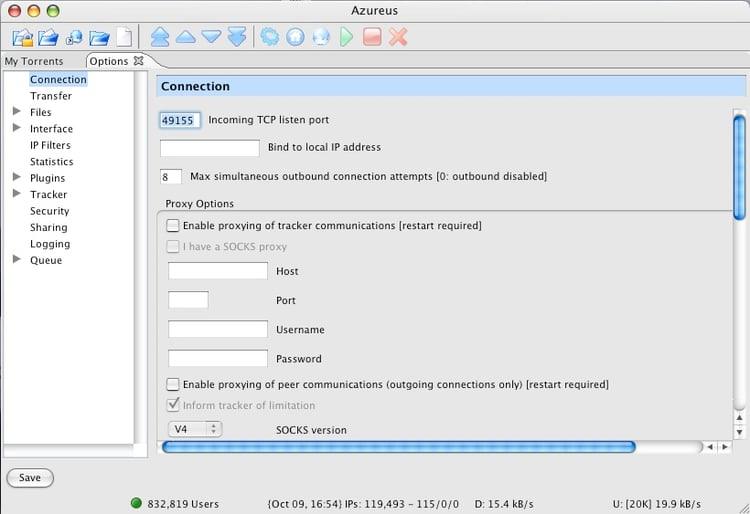Select Transfer in the options tree
750x514 pixels.
point(51,96)
